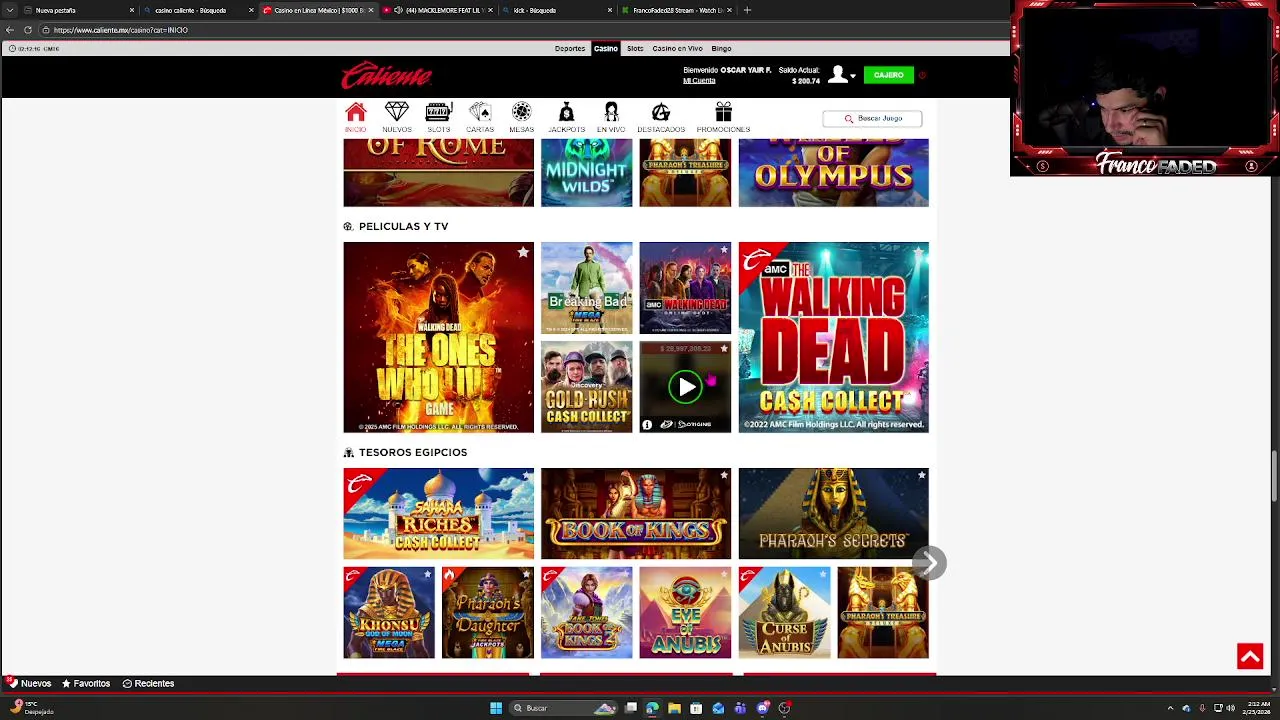This screenshot has height=720, width=1280.
Task: Open the Promociones gift category
Action: 723,117
